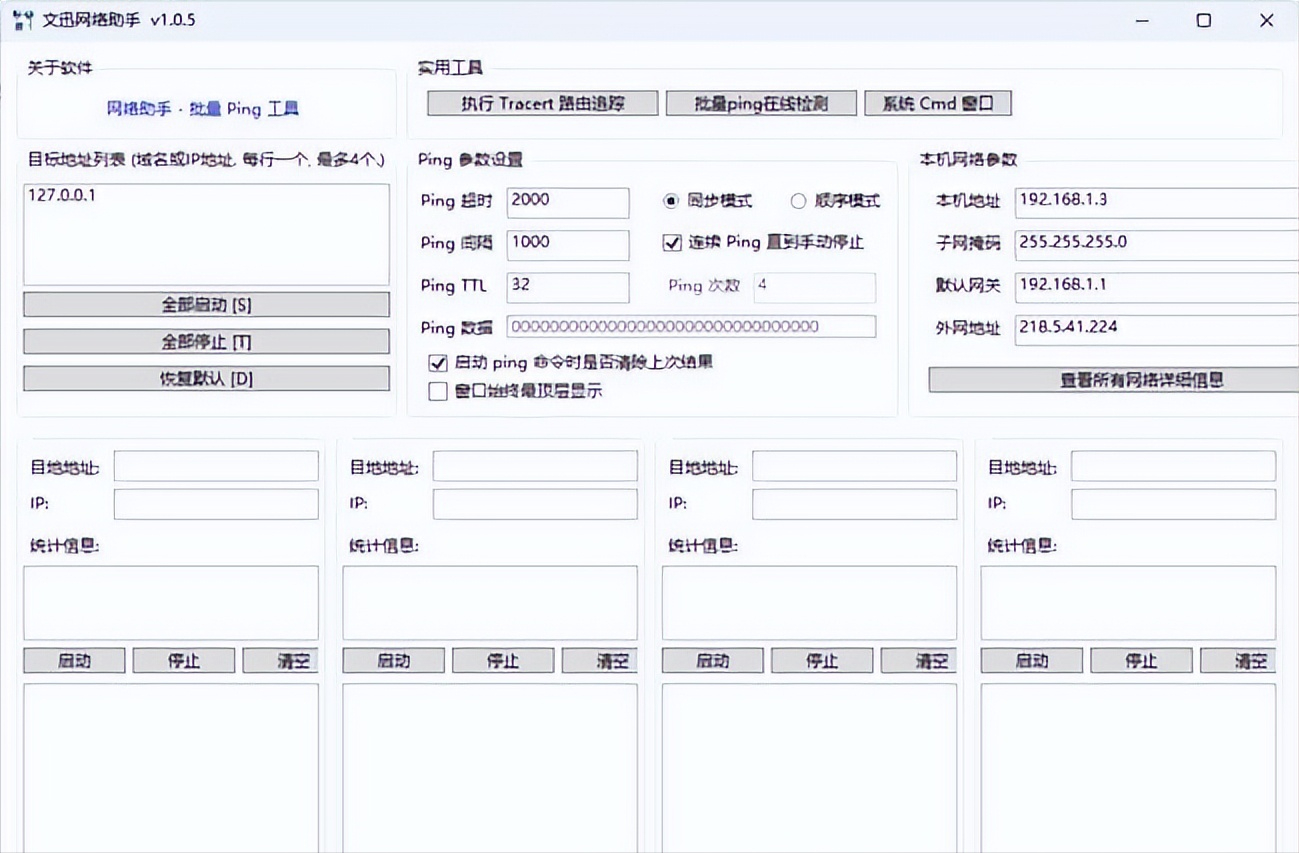
Task: Click 清空 in the first ping panel
Action: 281,661
